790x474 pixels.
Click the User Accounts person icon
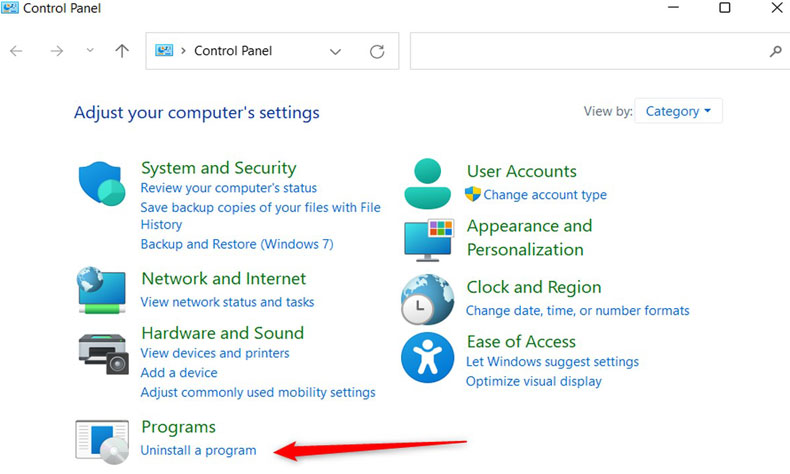point(427,183)
